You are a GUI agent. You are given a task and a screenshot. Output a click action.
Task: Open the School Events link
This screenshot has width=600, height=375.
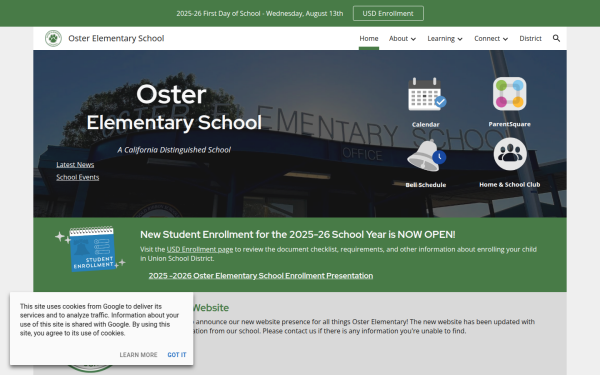tap(78, 177)
